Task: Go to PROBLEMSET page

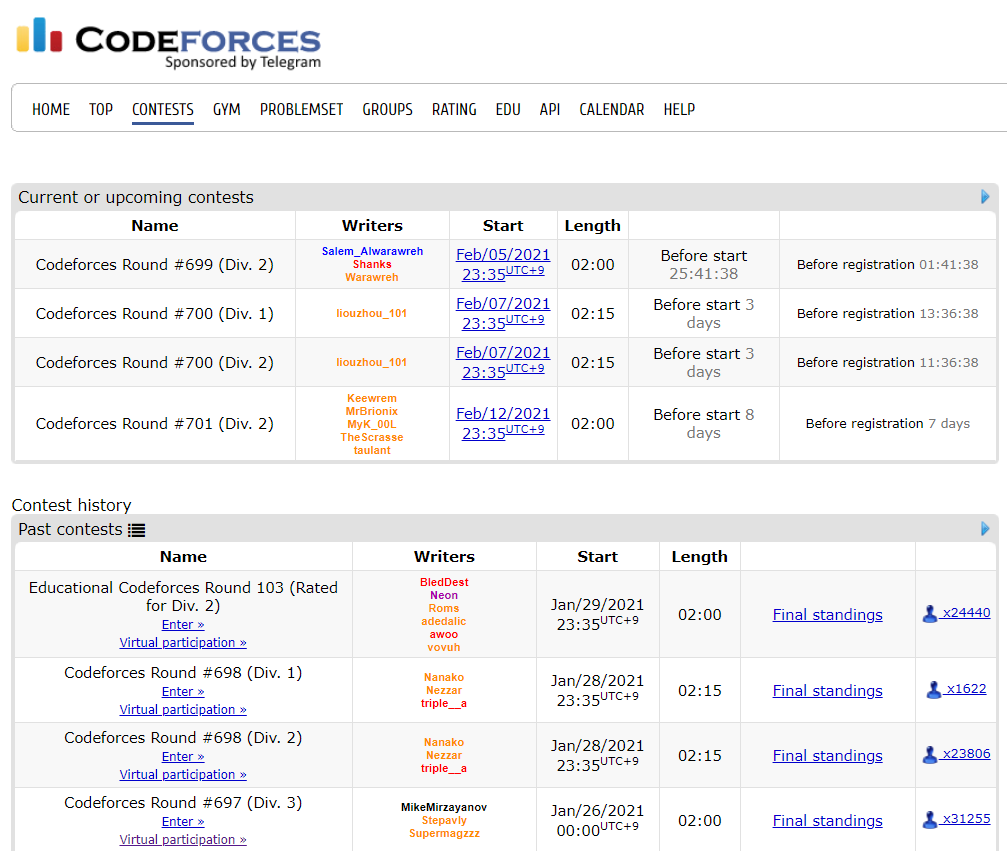Action: [x=301, y=110]
